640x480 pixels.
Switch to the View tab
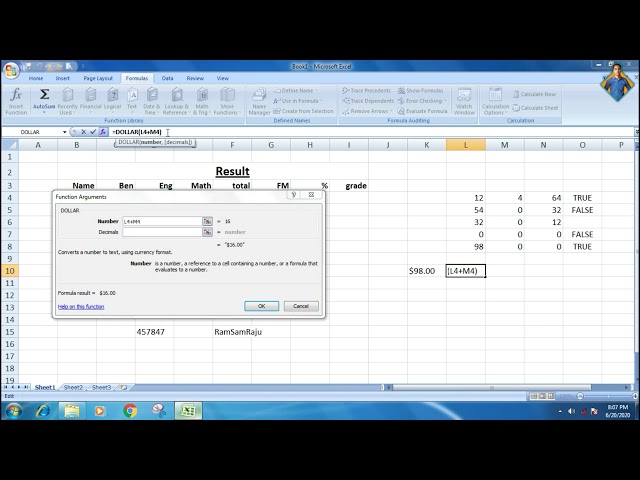tap(222, 78)
